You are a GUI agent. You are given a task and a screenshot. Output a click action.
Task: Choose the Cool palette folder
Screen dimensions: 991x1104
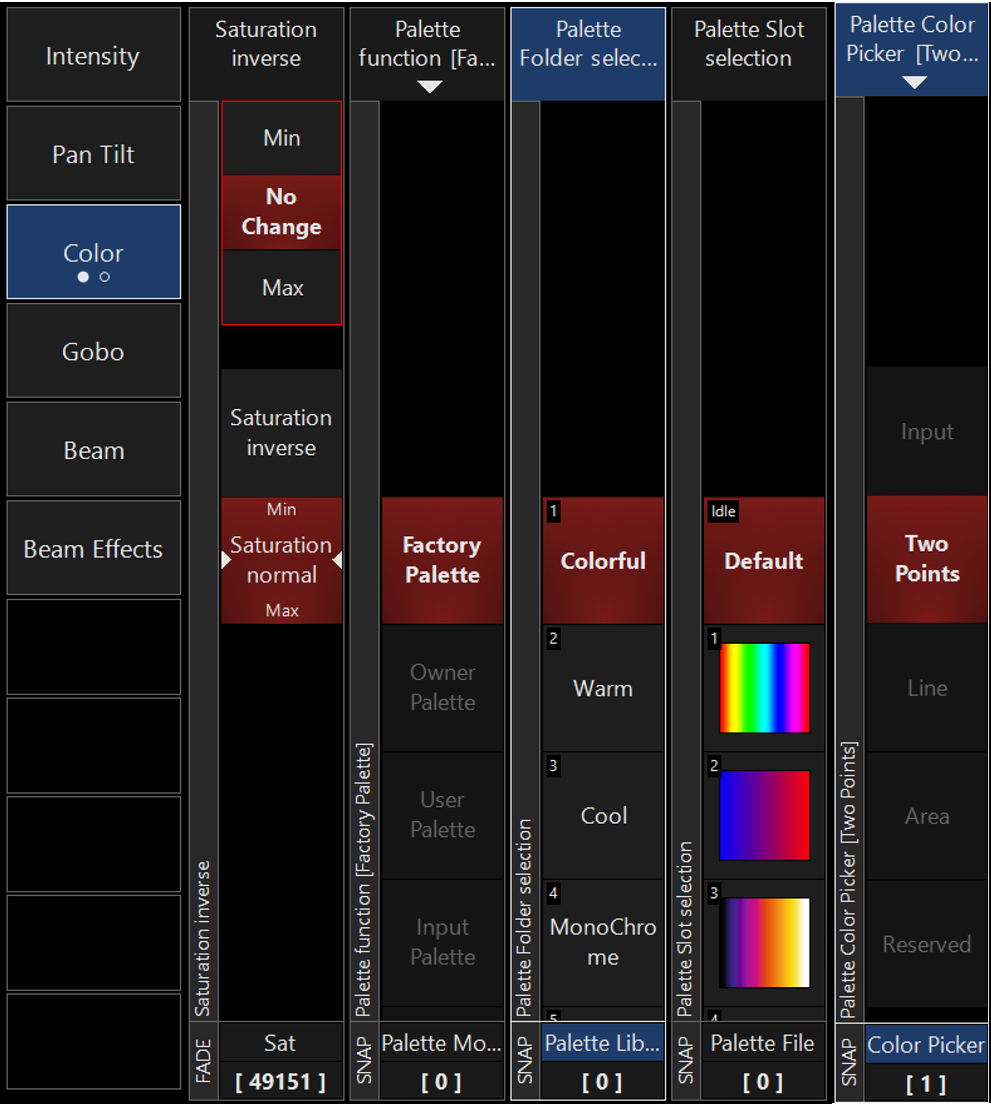[603, 815]
